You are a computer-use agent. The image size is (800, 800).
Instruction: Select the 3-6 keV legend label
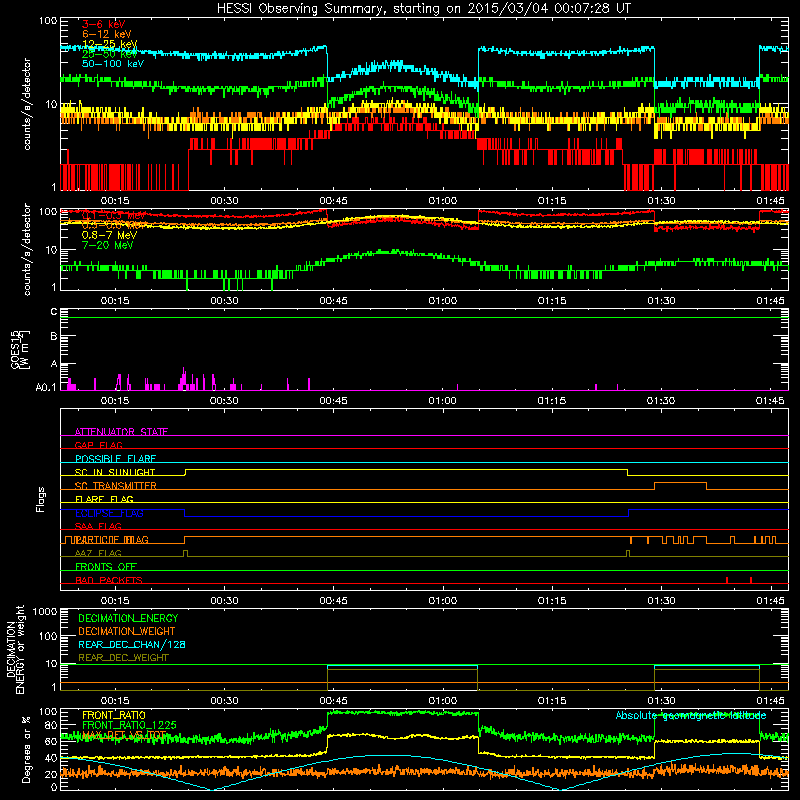pos(104,24)
